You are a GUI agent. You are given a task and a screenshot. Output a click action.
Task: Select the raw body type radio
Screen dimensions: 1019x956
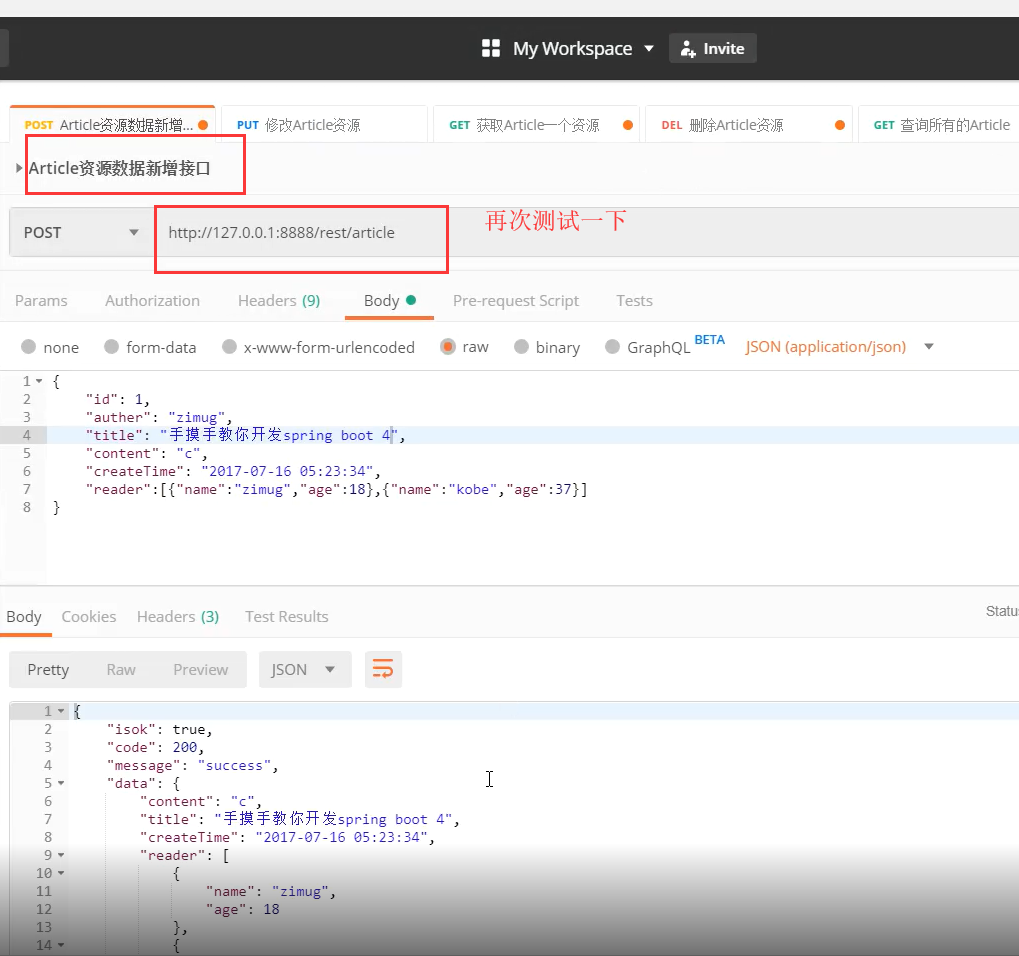(x=448, y=346)
